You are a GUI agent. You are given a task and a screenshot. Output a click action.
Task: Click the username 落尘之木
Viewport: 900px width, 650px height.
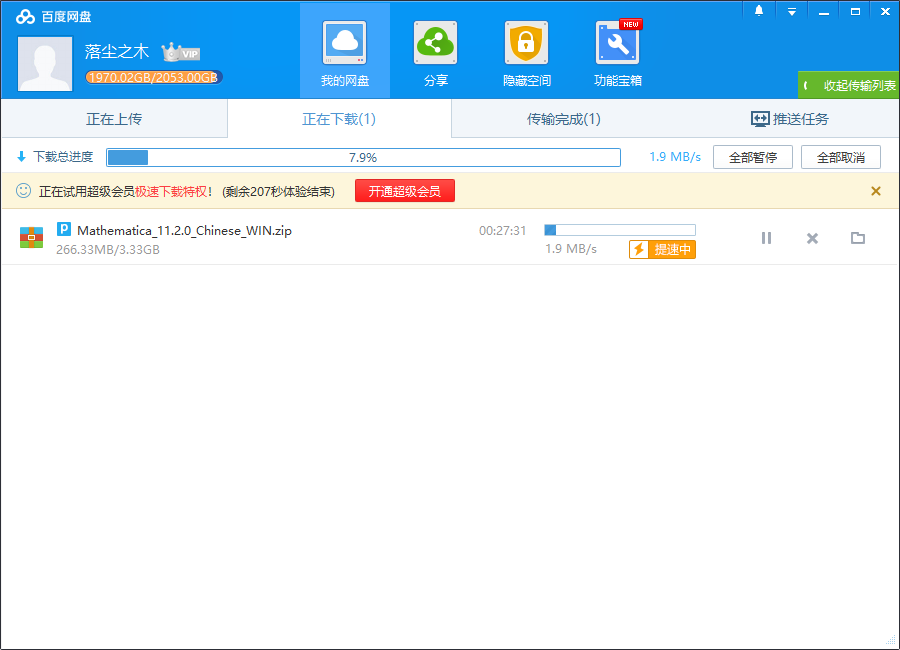point(117,52)
